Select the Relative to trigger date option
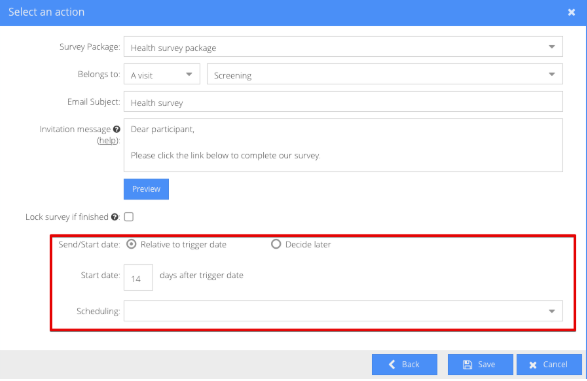Image resolution: width=587 pixels, height=381 pixels. tap(131, 244)
